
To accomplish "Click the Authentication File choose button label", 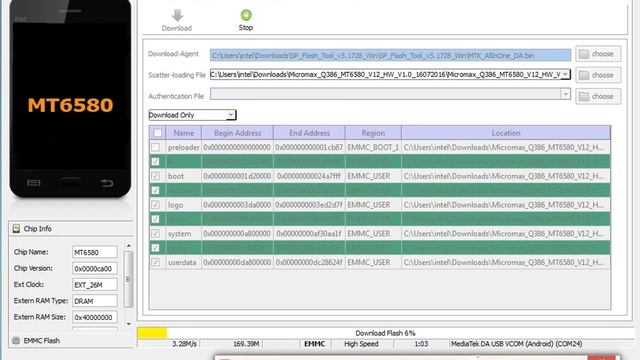I will coord(602,96).
